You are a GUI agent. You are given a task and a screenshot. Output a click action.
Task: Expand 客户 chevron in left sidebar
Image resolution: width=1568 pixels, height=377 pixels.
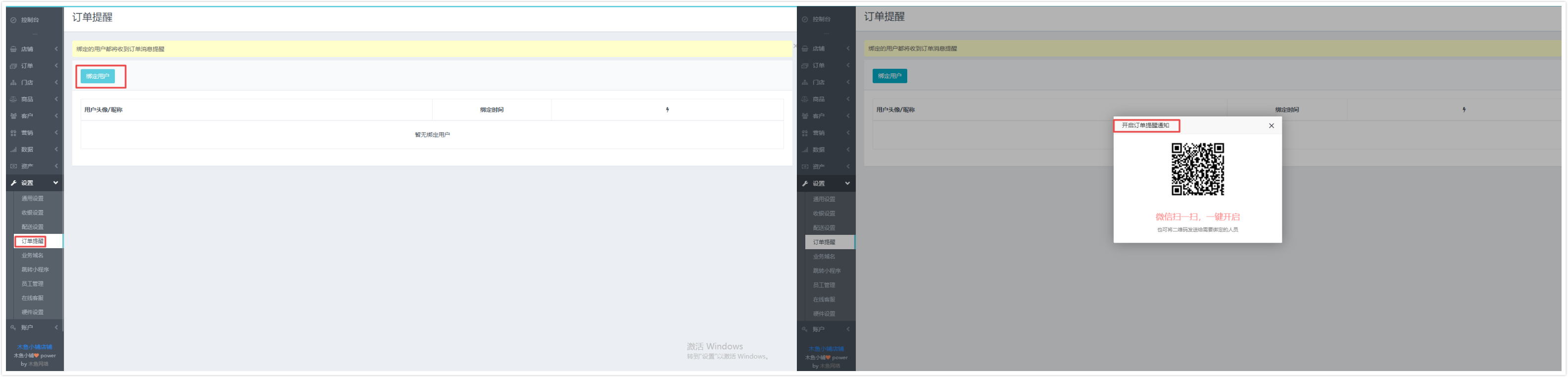[56, 116]
